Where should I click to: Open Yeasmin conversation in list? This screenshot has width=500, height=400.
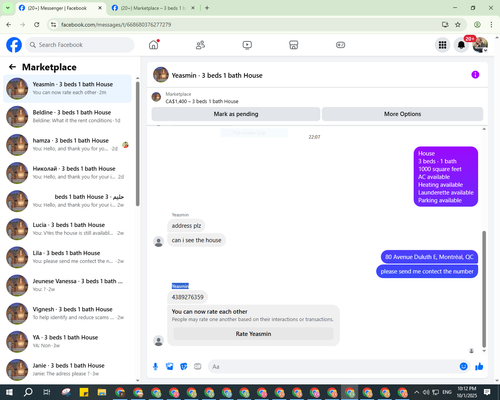coord(67,88)
